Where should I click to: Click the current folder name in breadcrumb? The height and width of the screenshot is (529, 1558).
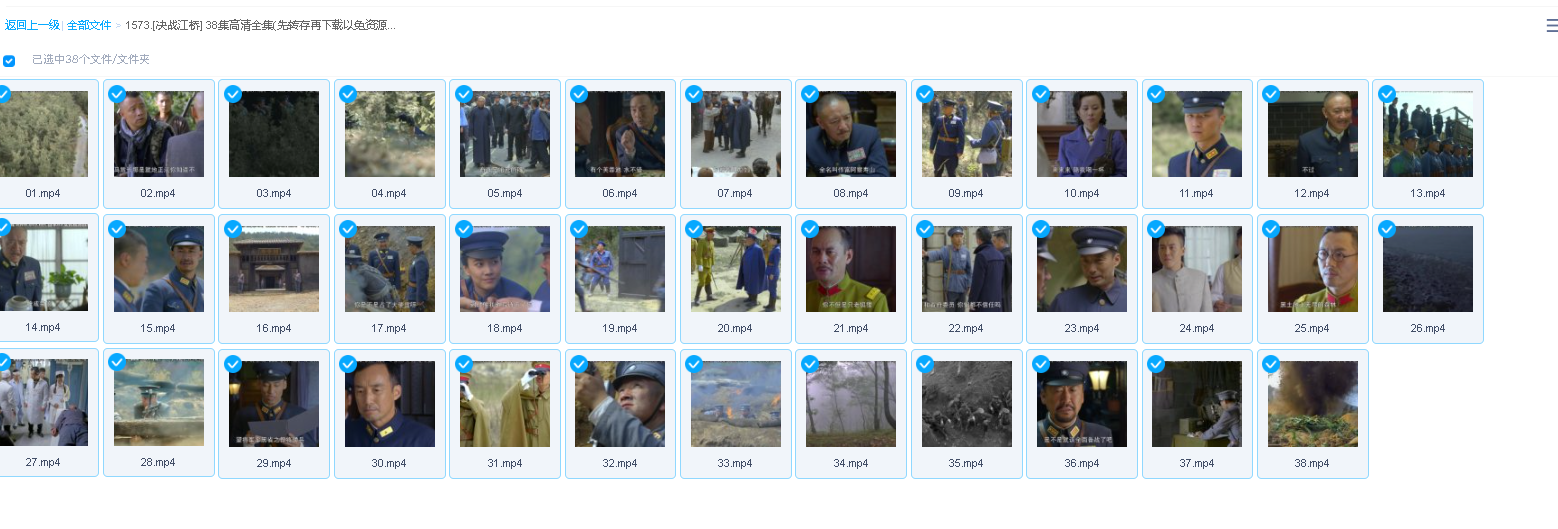tap(260, 25)
